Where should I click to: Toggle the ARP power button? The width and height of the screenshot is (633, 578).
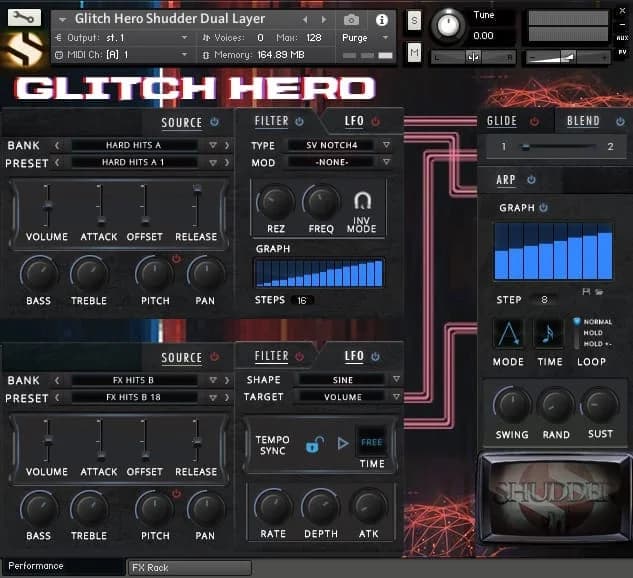point(531,180)
